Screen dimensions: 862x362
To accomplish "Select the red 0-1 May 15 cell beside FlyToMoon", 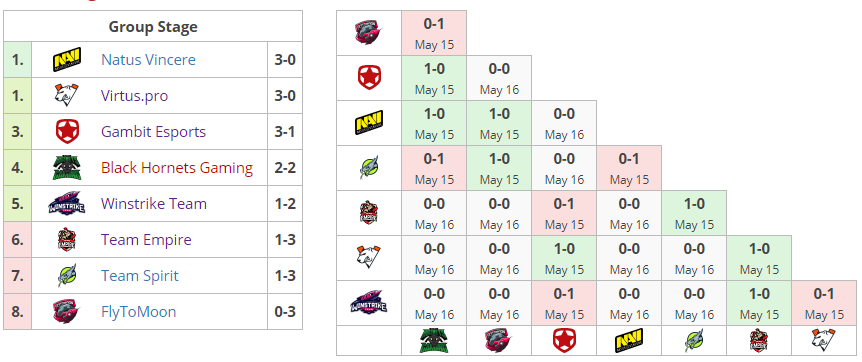I will tap(434, 33).
